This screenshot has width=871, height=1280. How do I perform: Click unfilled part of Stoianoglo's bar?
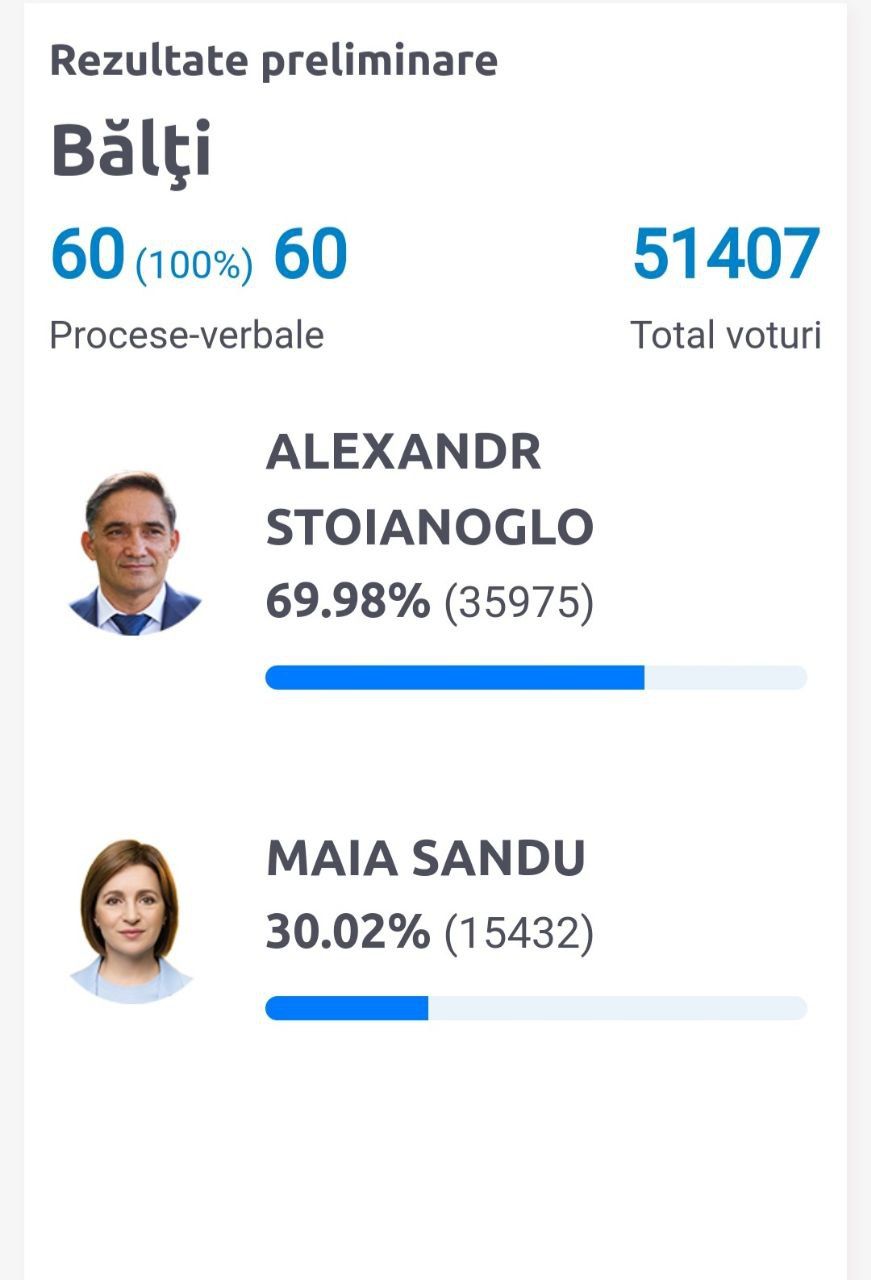coord(726,677)
